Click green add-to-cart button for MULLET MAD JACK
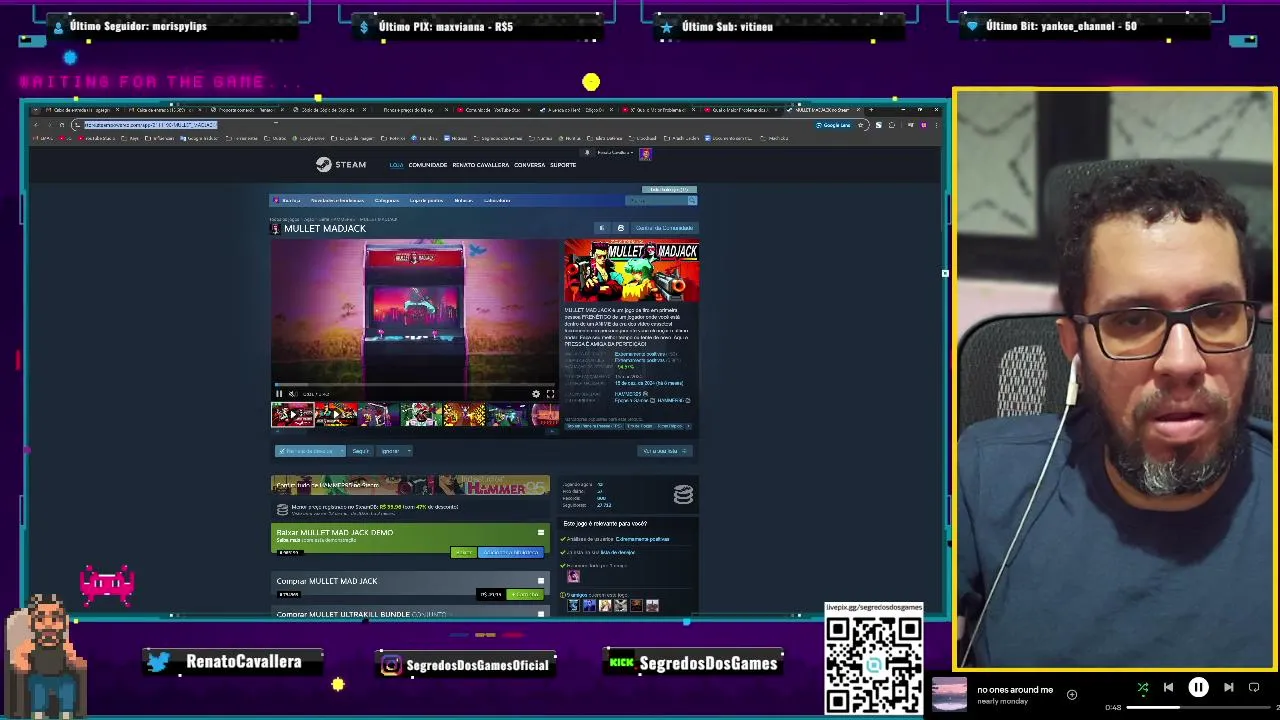The image size is (1280, 720). tap(525, 594)
